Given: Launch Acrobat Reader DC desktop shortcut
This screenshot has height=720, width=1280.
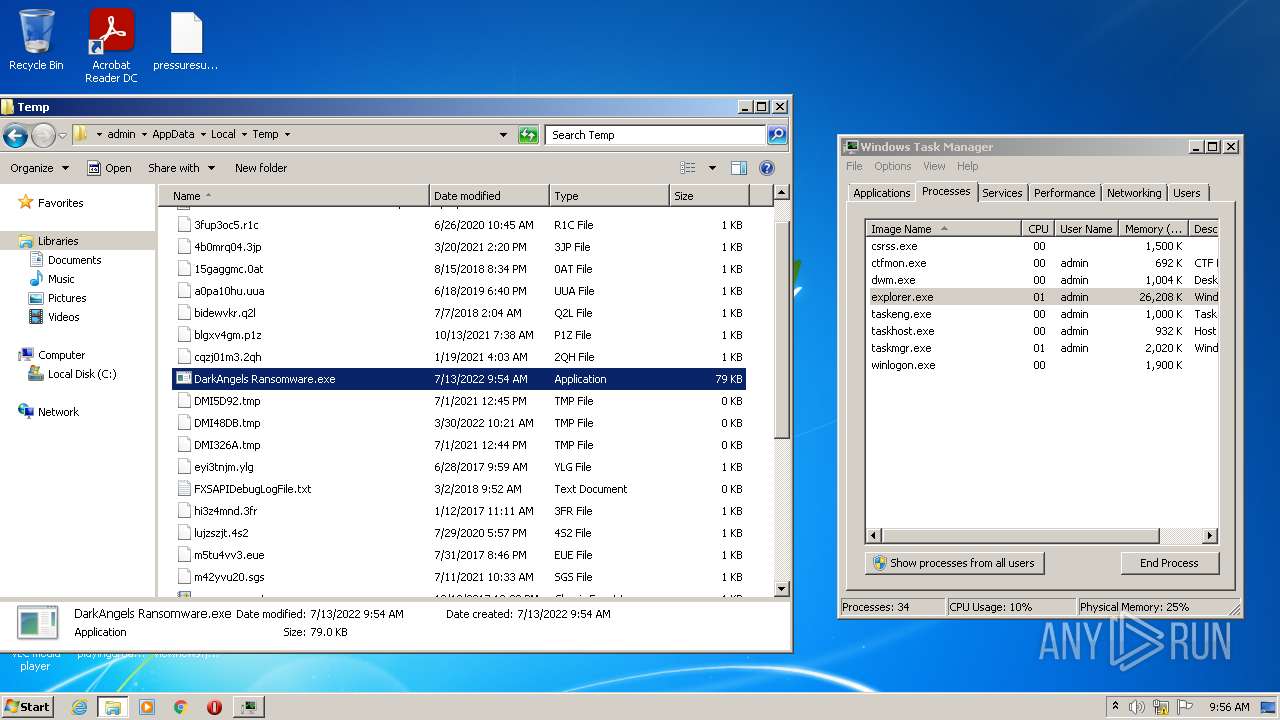Looking at the screenshot, I should point(111,46).
